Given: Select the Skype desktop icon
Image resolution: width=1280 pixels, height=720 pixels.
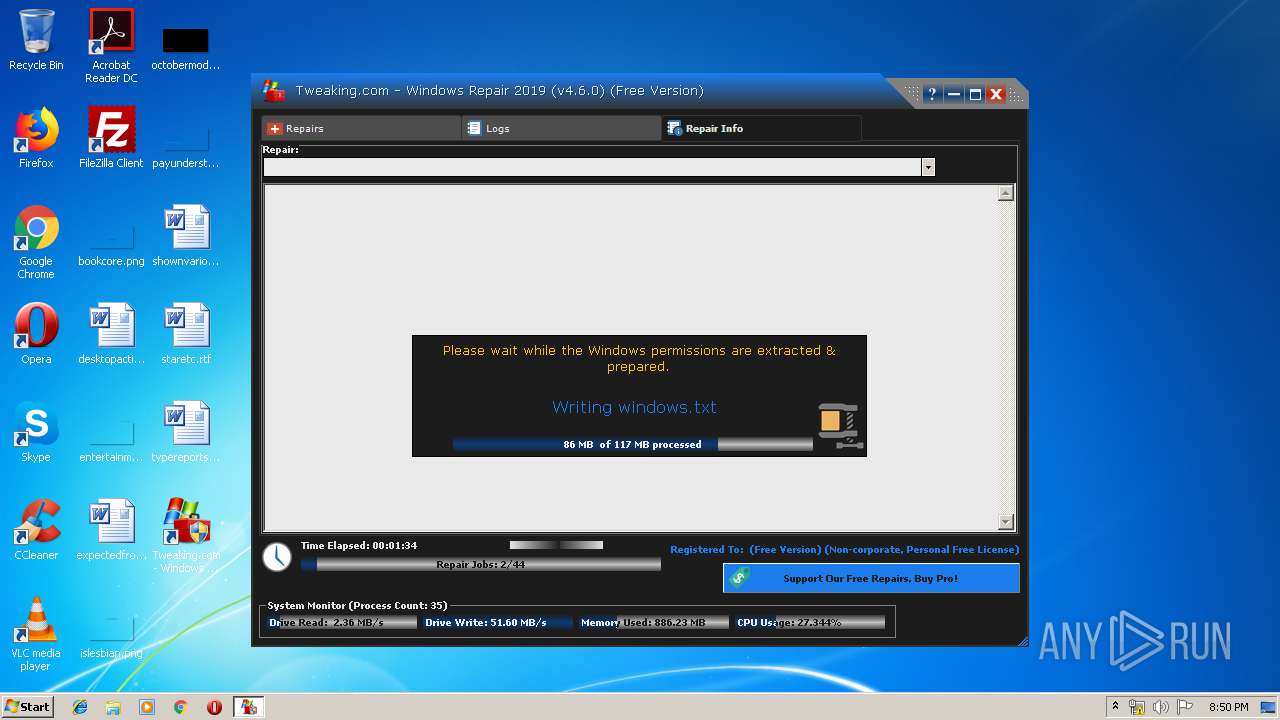Looking at the screenshot, I should pyautogui.click(x=36, y=432).
